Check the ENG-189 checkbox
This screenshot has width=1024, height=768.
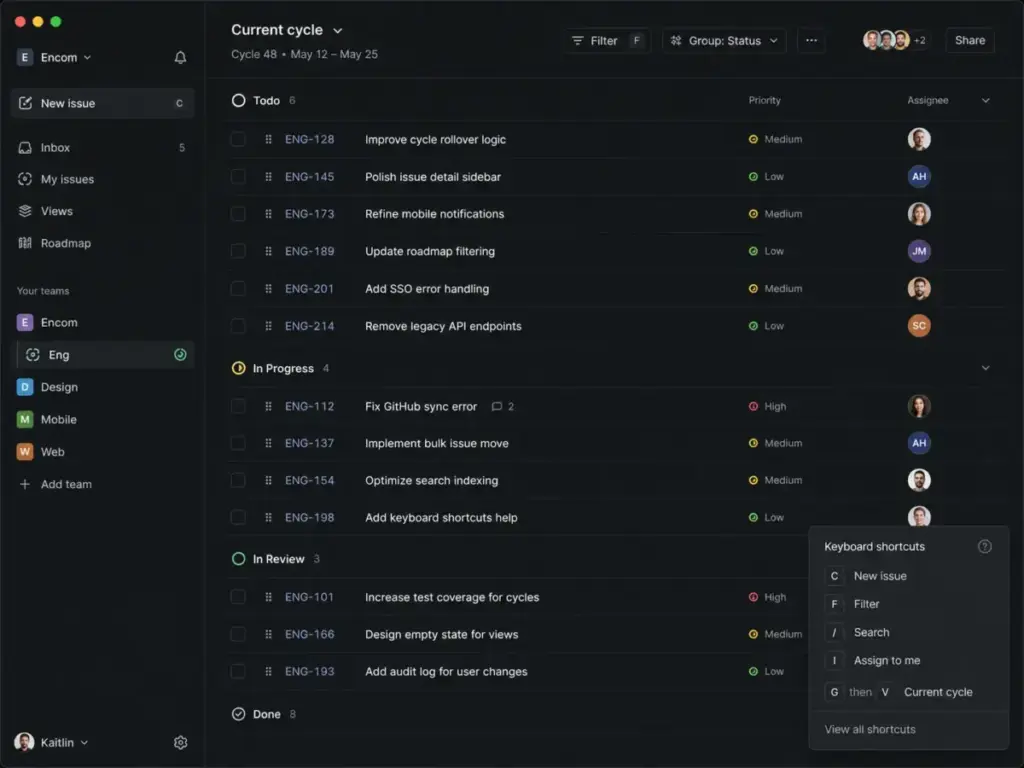click(238, 251)
